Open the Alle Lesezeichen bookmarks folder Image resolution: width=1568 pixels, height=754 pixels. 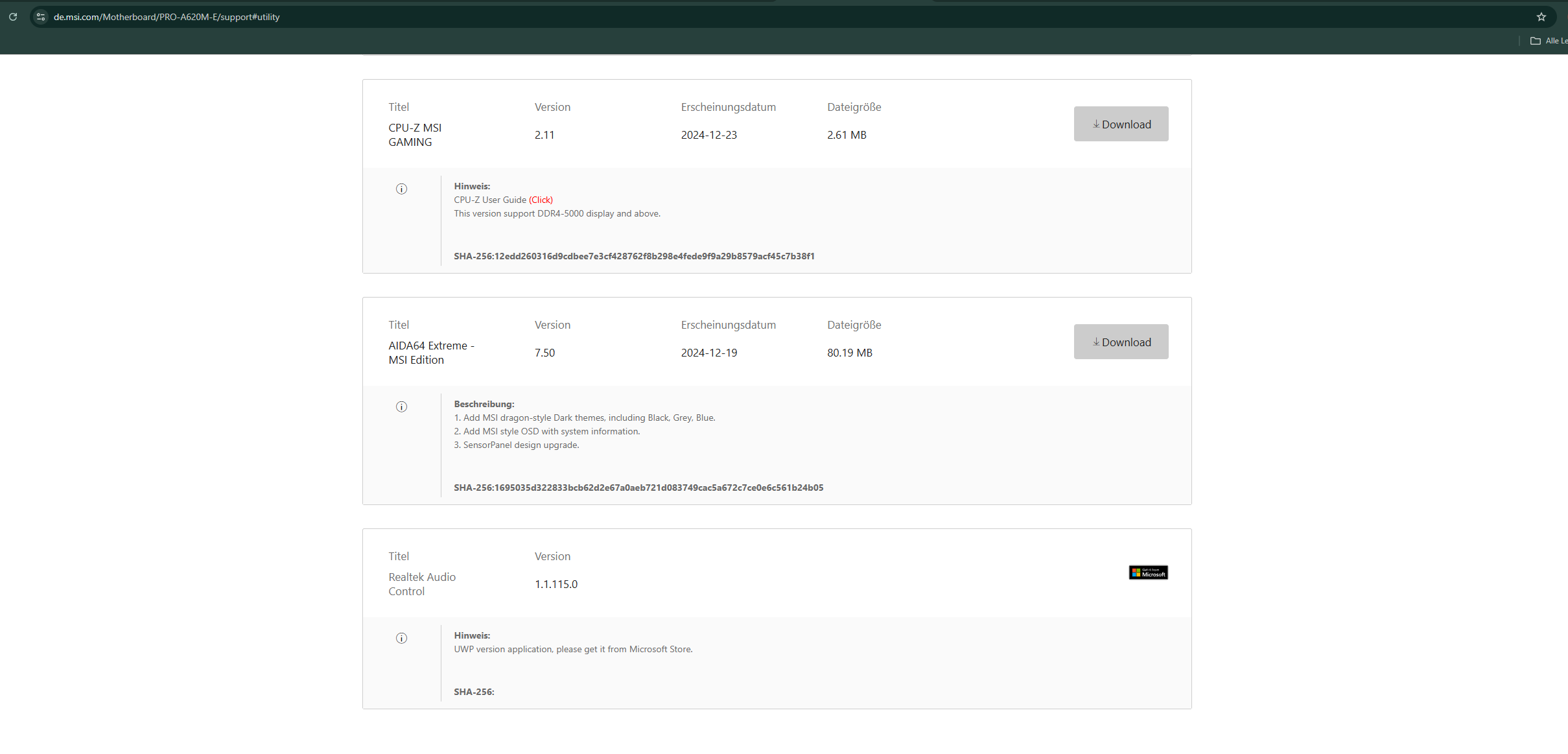(x=1549, y=41)
